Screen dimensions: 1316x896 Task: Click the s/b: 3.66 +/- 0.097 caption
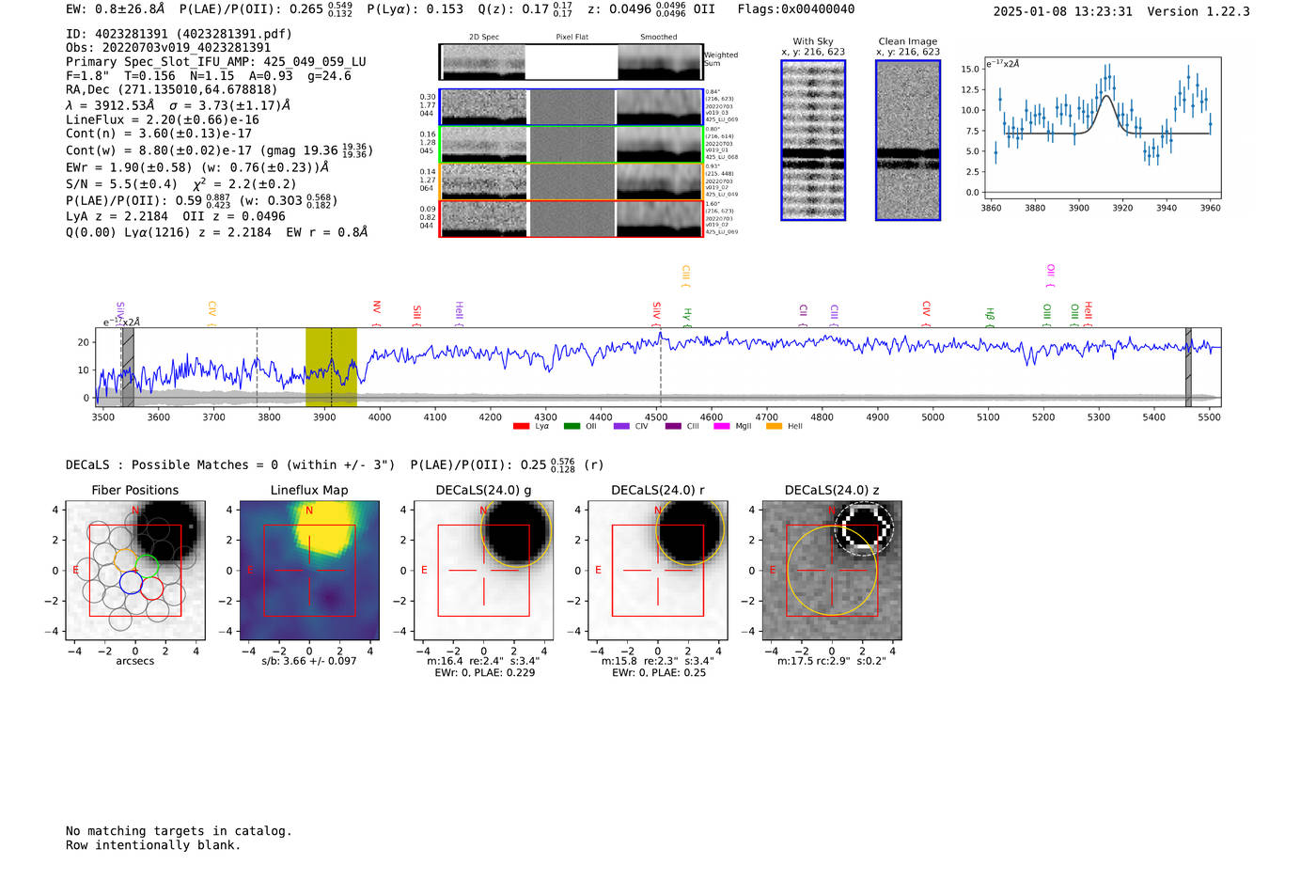click(309, 661)
